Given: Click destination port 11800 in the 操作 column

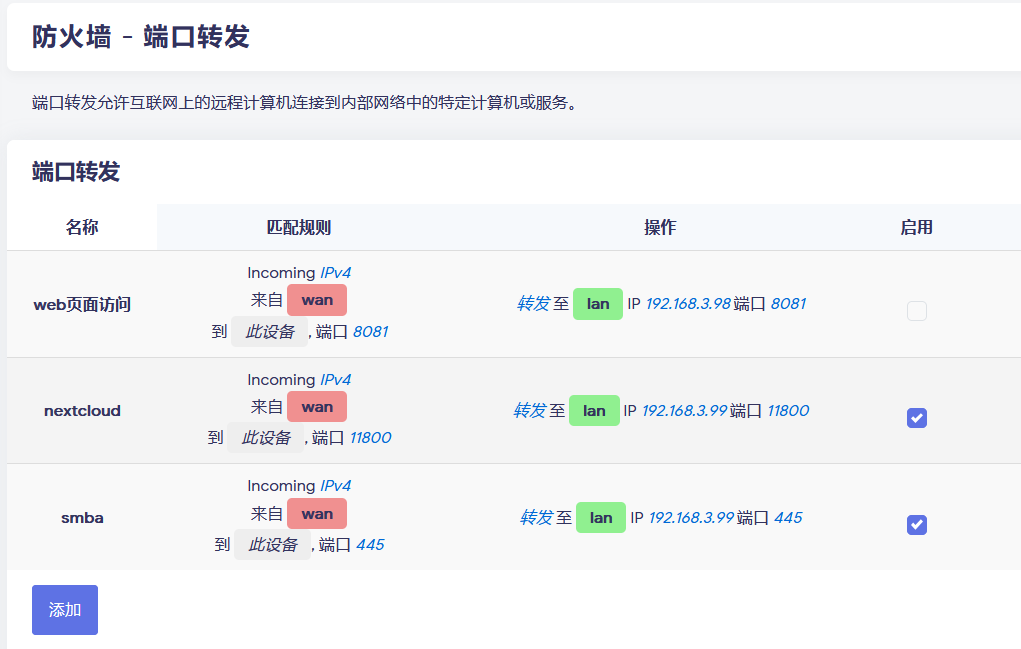Looking at the screenshot, I should point(787,411).
